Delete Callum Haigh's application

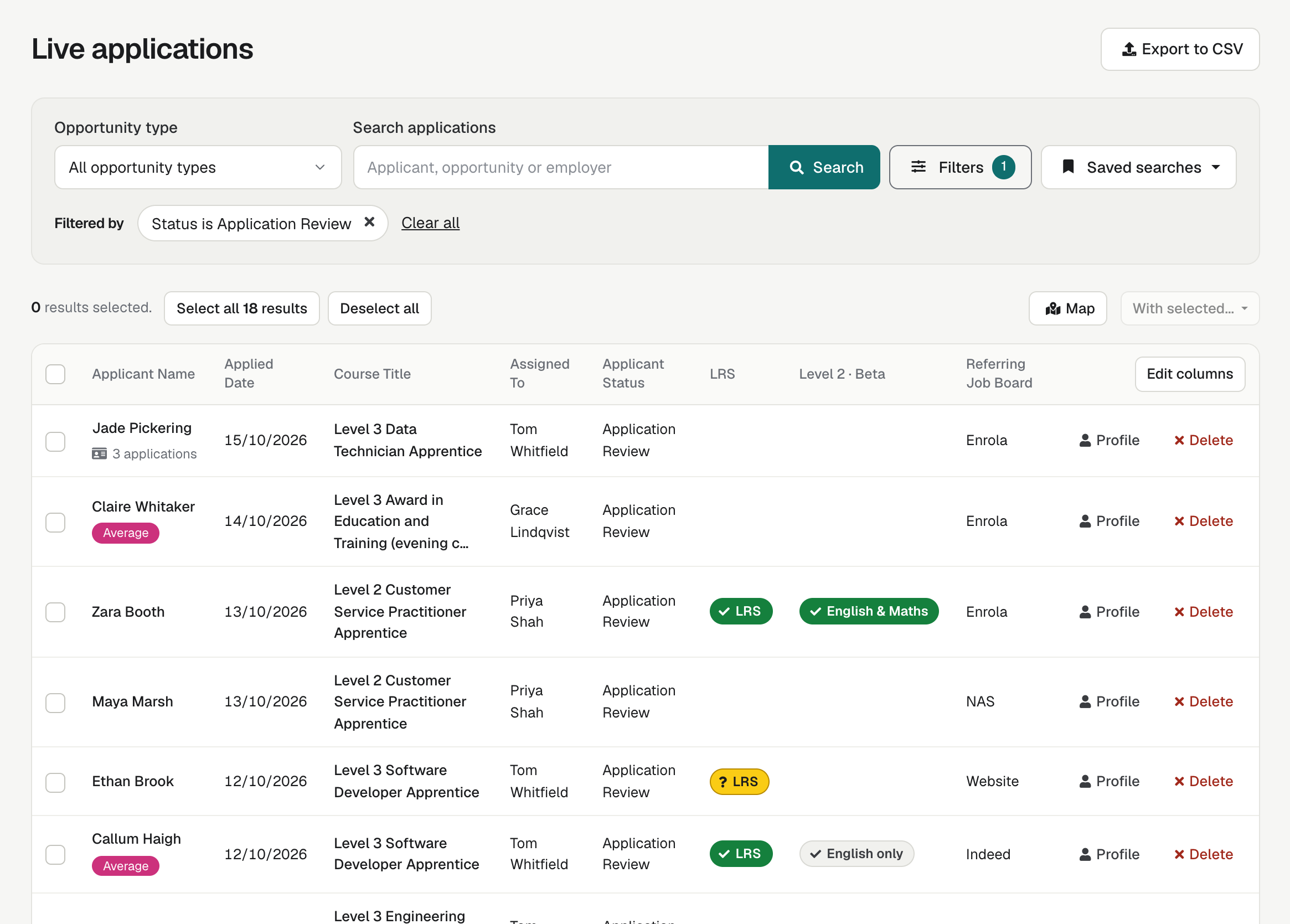coord(1203,854)
